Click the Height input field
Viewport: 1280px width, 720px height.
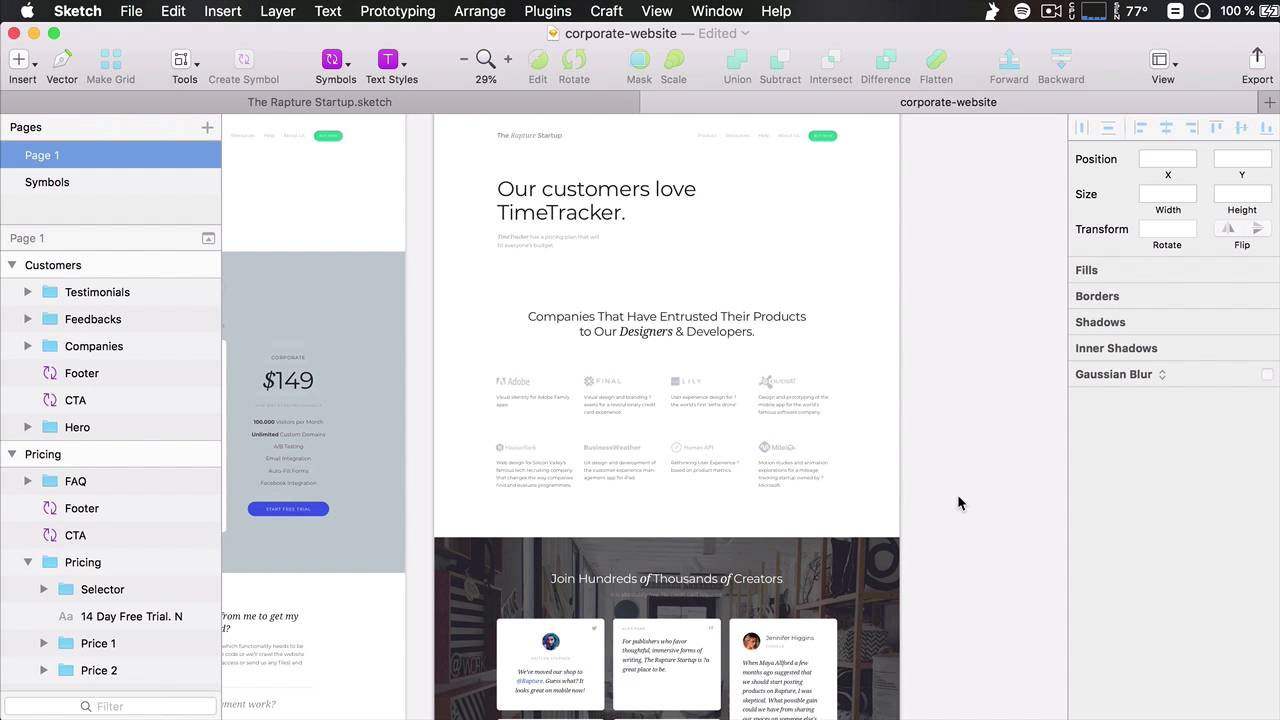[x=1242, y=194]
